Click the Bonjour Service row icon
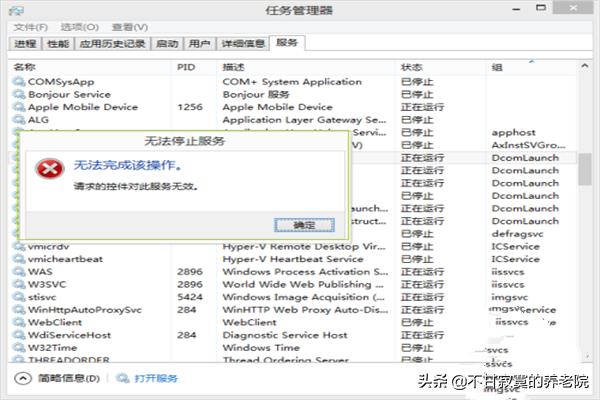The width and height of the screenshot is (600, 400). (x=19, y=94)
